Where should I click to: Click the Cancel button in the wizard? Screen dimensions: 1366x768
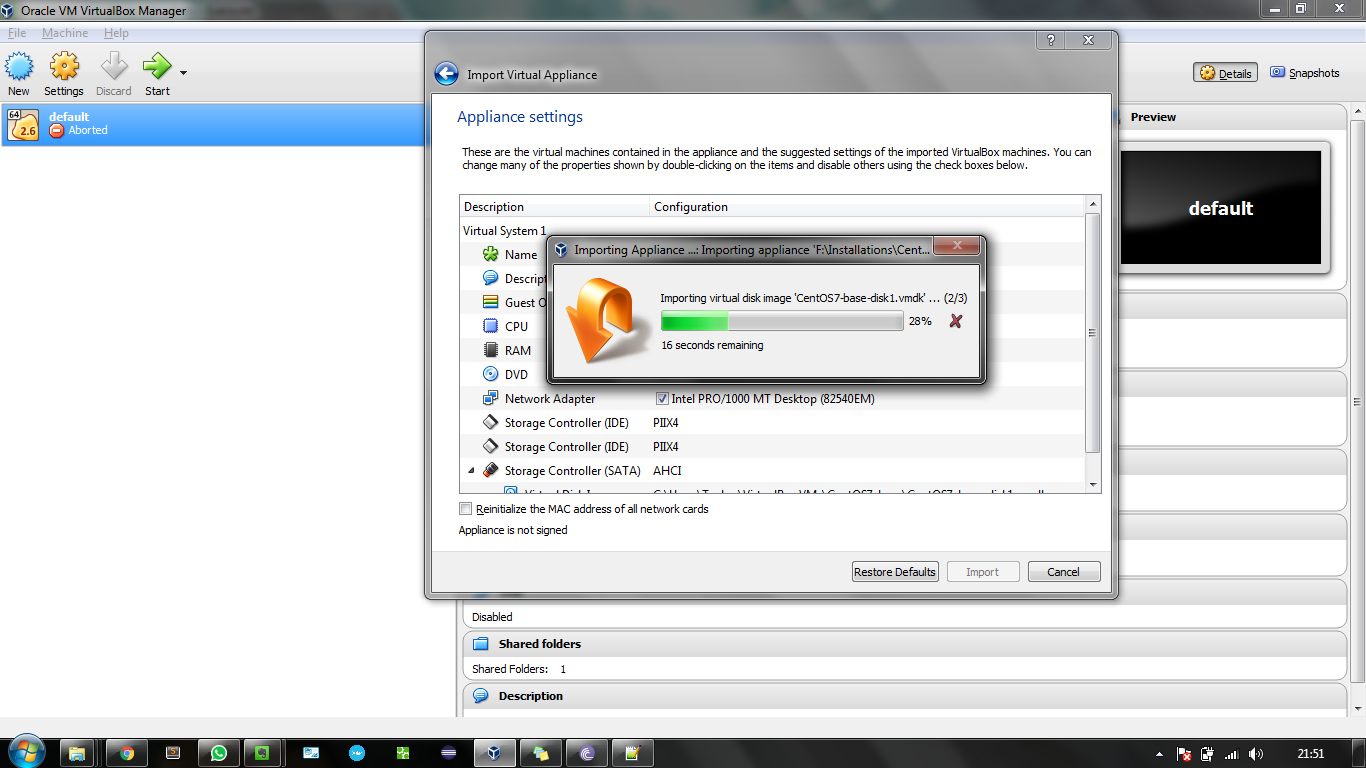tap(1064, 572)
